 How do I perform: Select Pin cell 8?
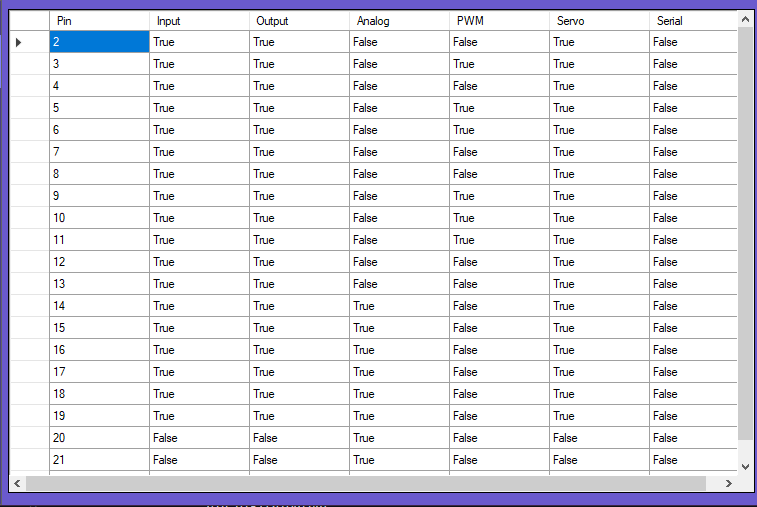pyautogui.click(x=99, y=174)
